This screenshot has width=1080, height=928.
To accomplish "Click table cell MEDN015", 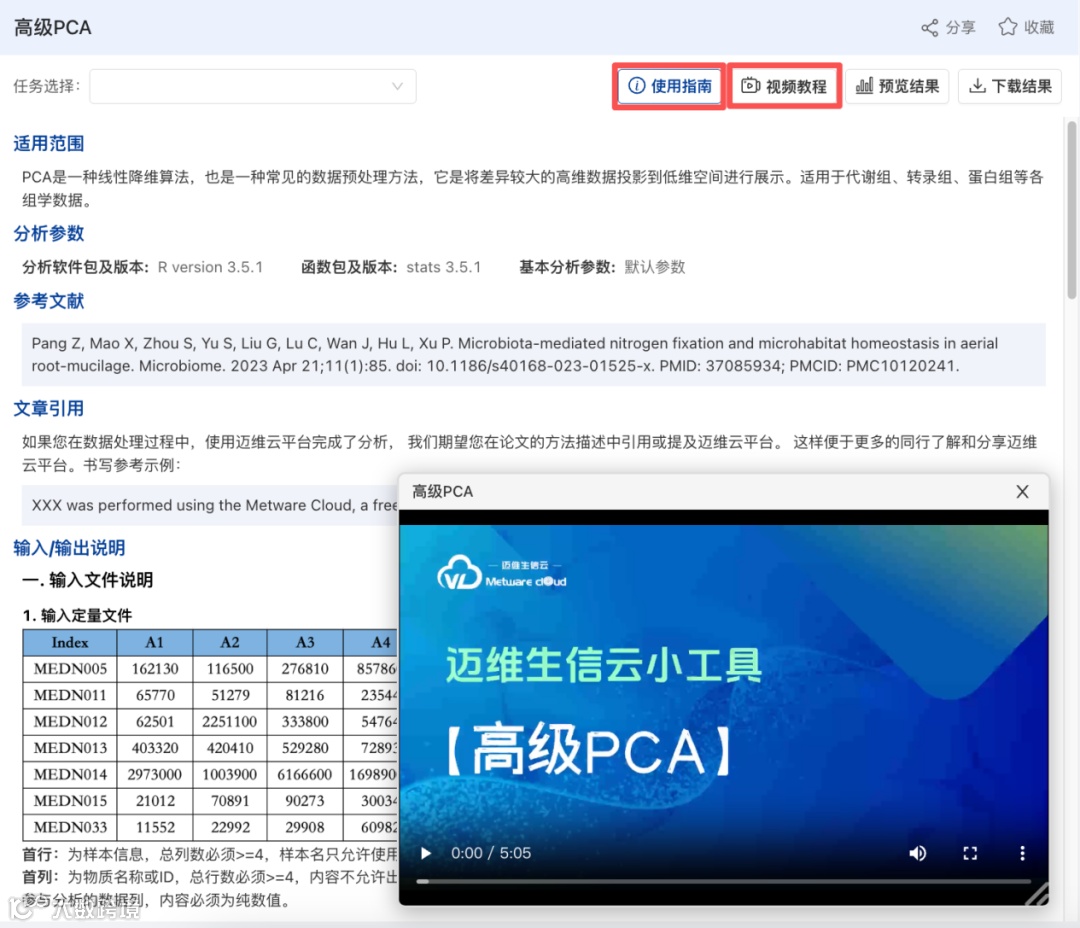I will tap(70, 801).
